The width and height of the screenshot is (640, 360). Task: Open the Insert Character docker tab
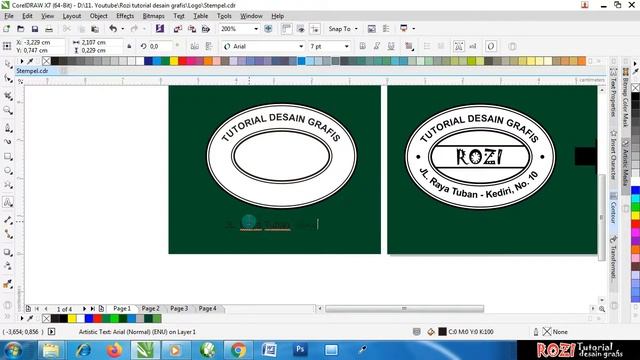click(x=613, y=155)
